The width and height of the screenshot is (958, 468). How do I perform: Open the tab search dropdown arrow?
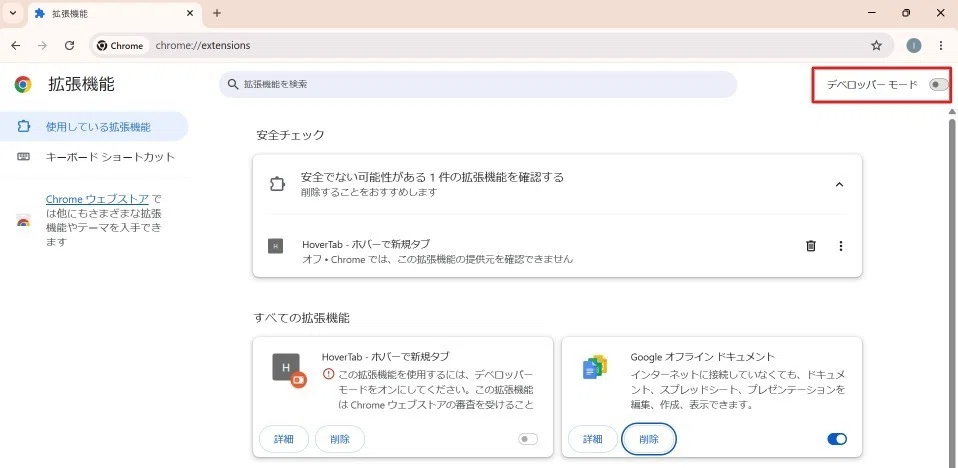[x=13, y=13]
